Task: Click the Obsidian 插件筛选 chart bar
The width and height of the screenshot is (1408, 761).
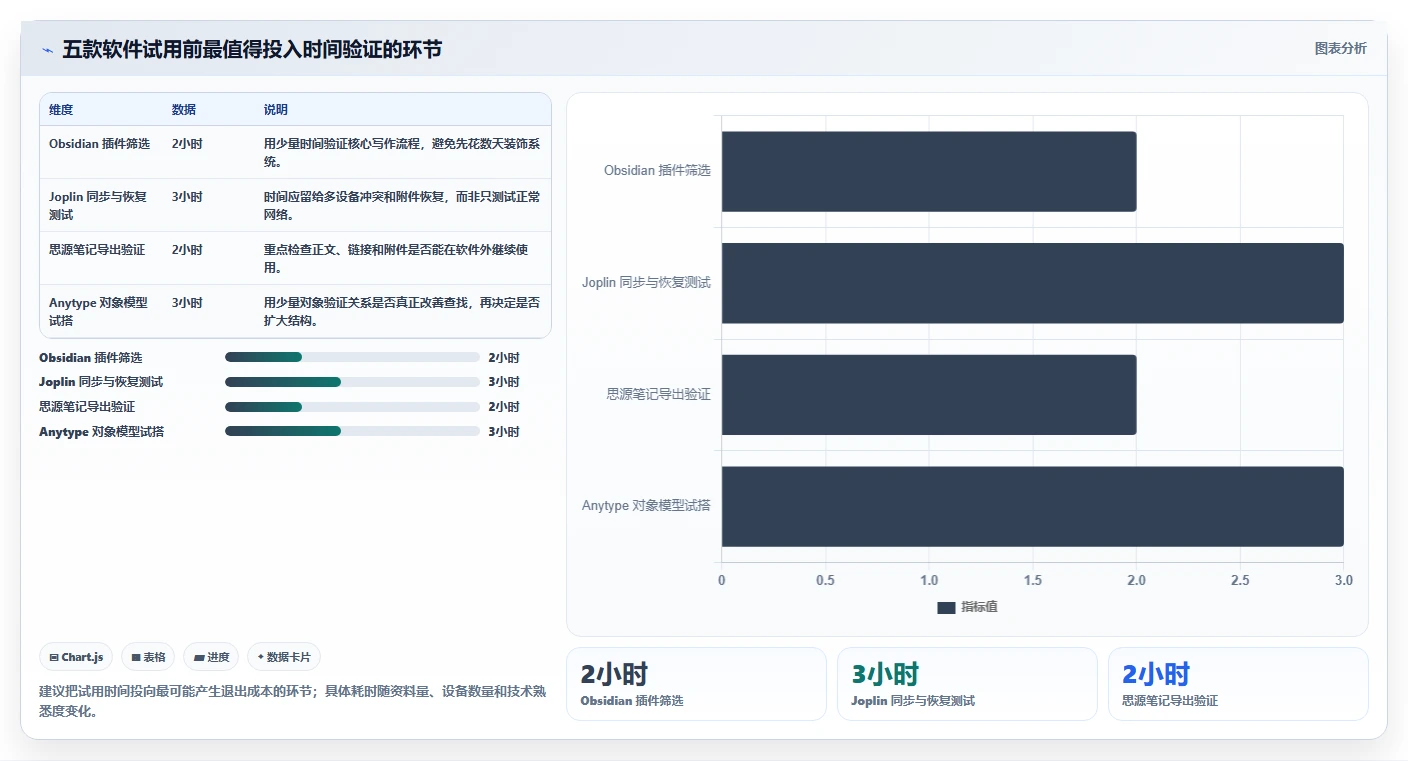Action: pyautogui.click(x=929, y=171)
